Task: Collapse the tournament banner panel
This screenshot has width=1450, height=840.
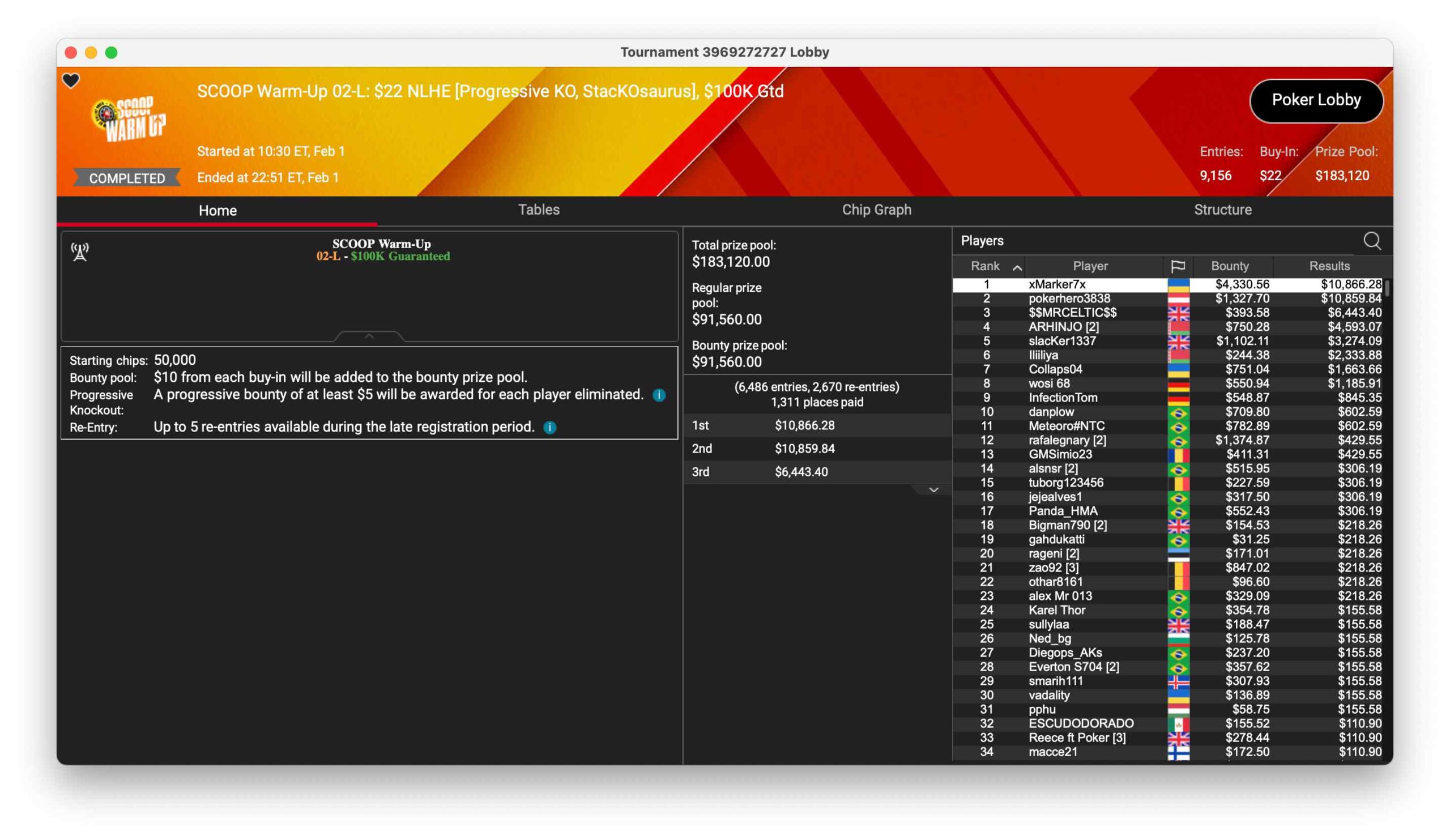Action: click(x=369, y=336)
